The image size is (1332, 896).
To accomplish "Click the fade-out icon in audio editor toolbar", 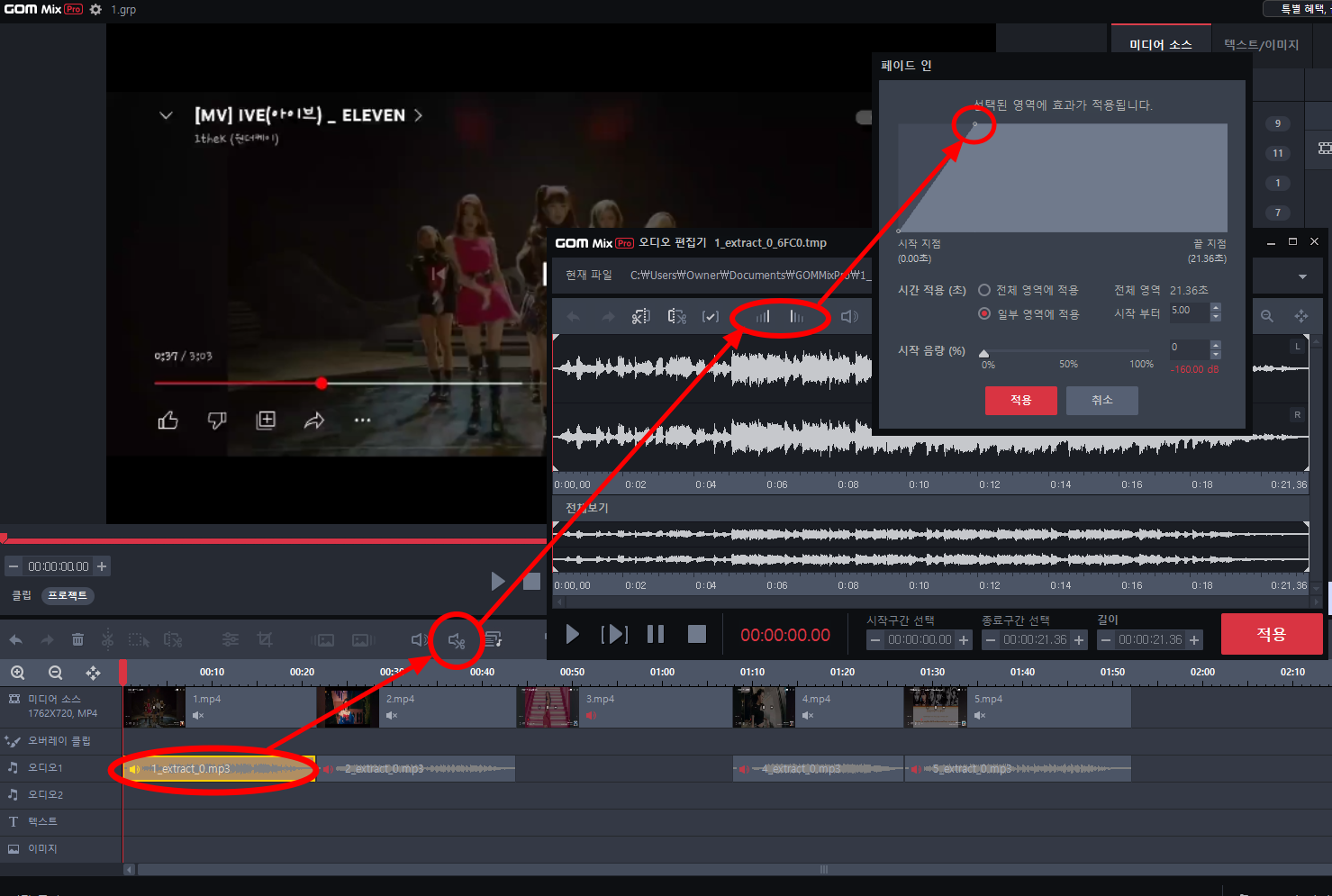I will pyautogui.click(x=797, y=316).
